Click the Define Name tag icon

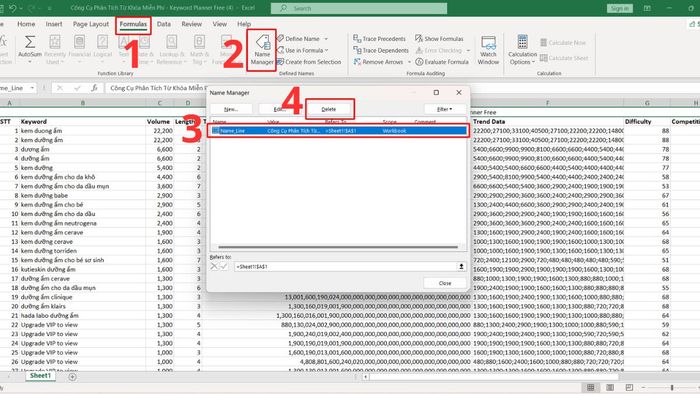[280, 38]
